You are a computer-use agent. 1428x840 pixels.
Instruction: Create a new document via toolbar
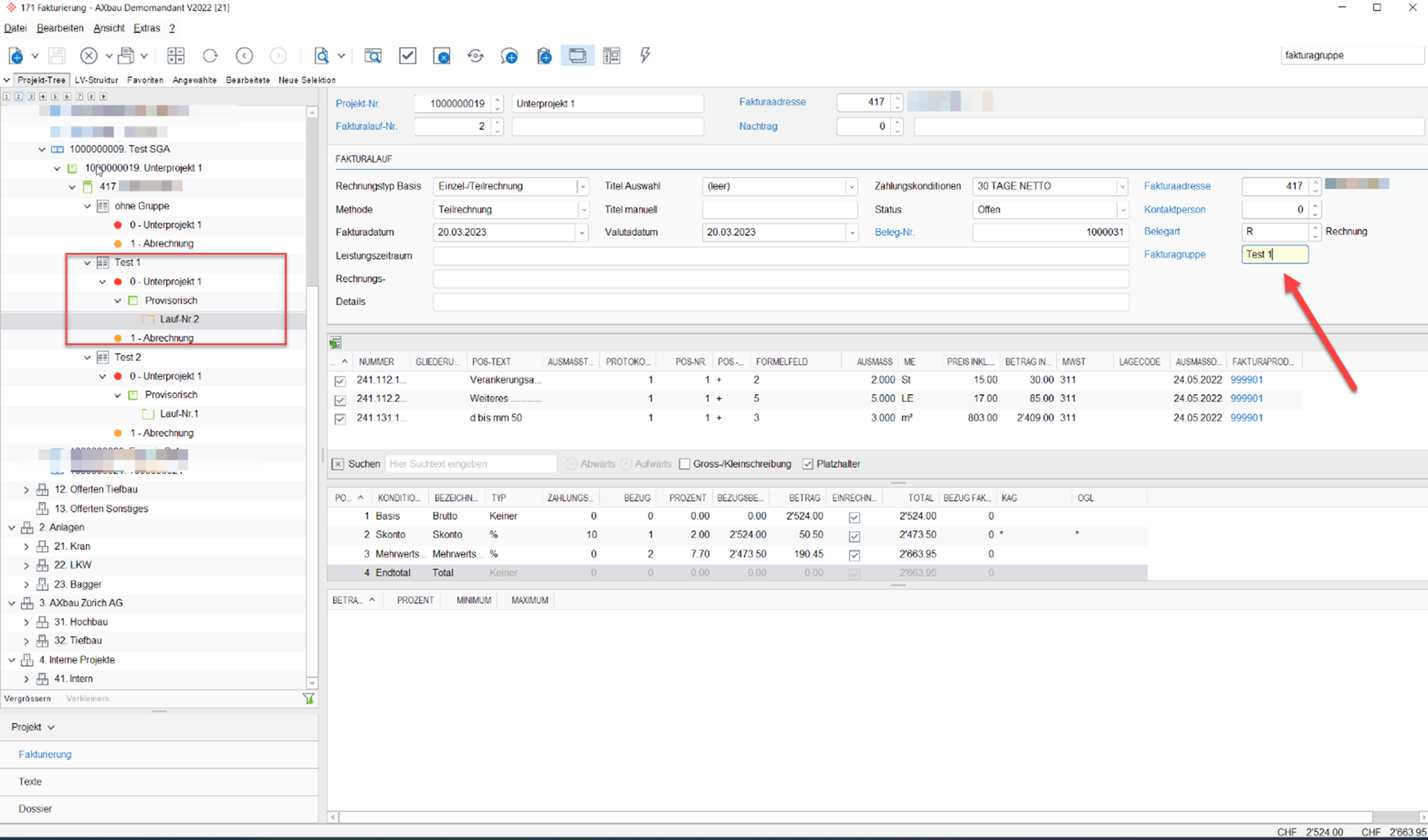(15, 55)
